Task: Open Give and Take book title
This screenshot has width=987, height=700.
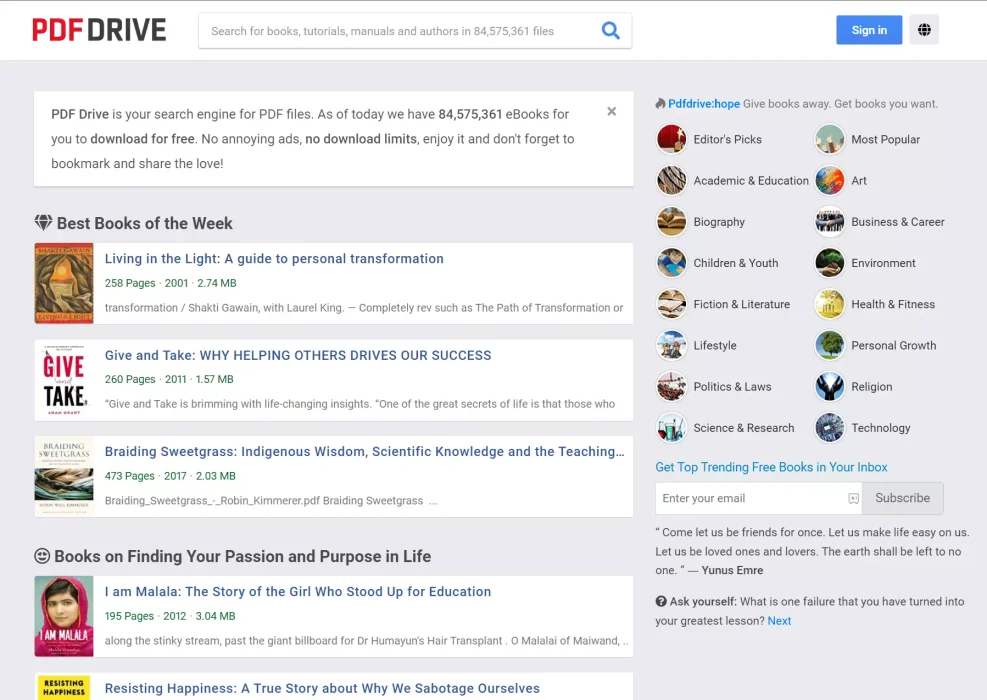Action: click(298, 355)
